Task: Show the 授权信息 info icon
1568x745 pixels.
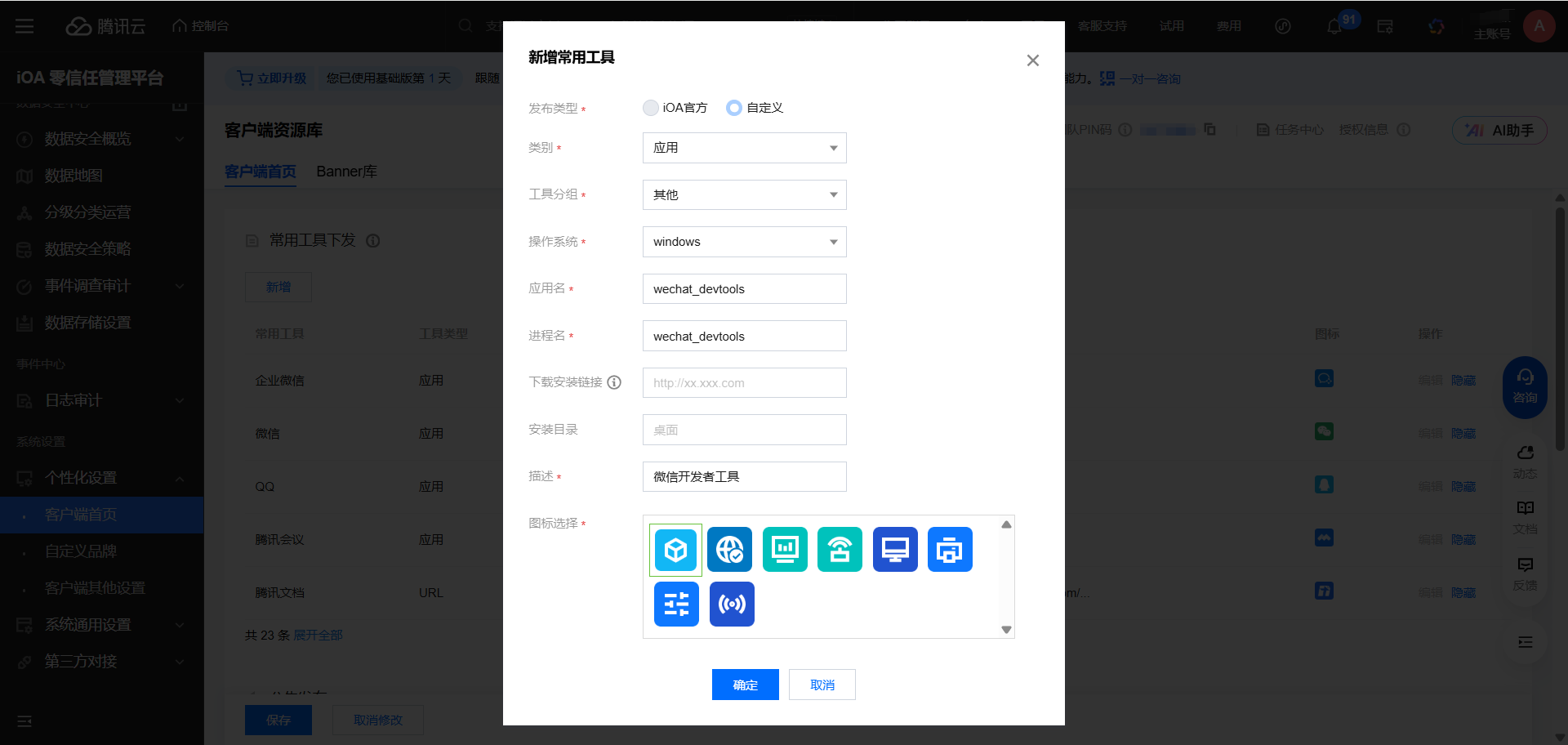Action: [1404, 130]
